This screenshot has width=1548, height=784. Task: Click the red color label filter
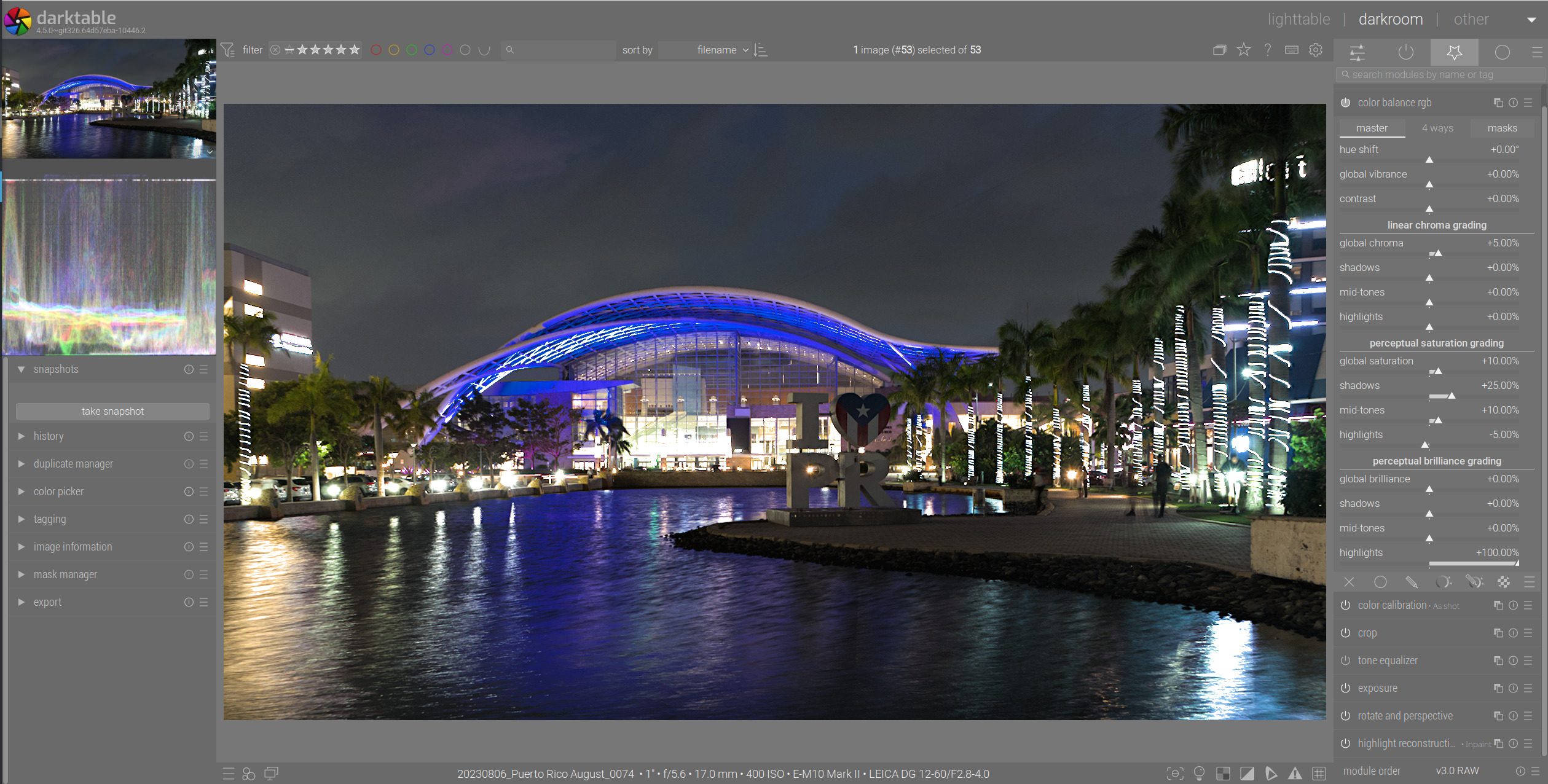point(376,50)
